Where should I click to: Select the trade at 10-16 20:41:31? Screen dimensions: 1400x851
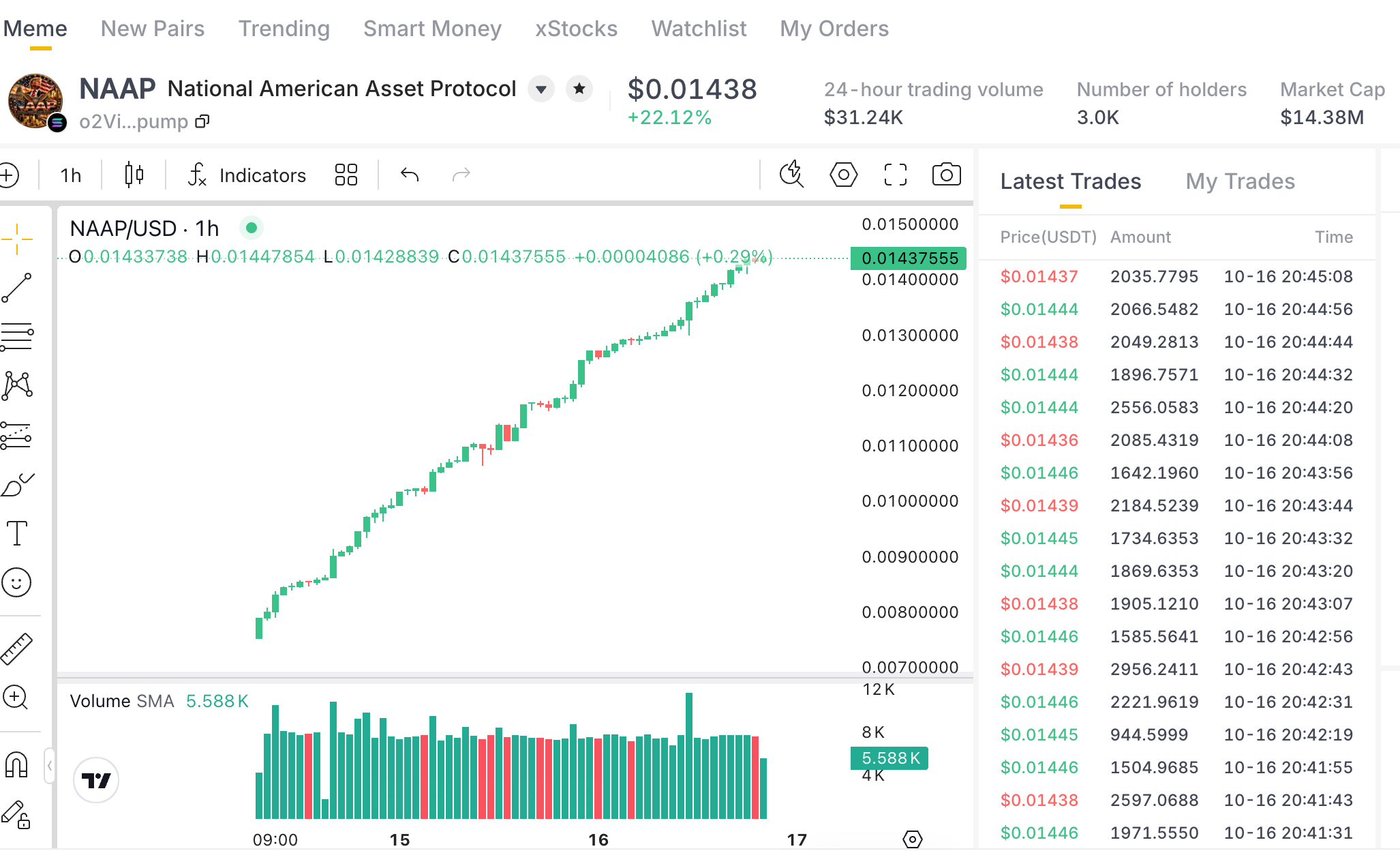point(1177,833)
